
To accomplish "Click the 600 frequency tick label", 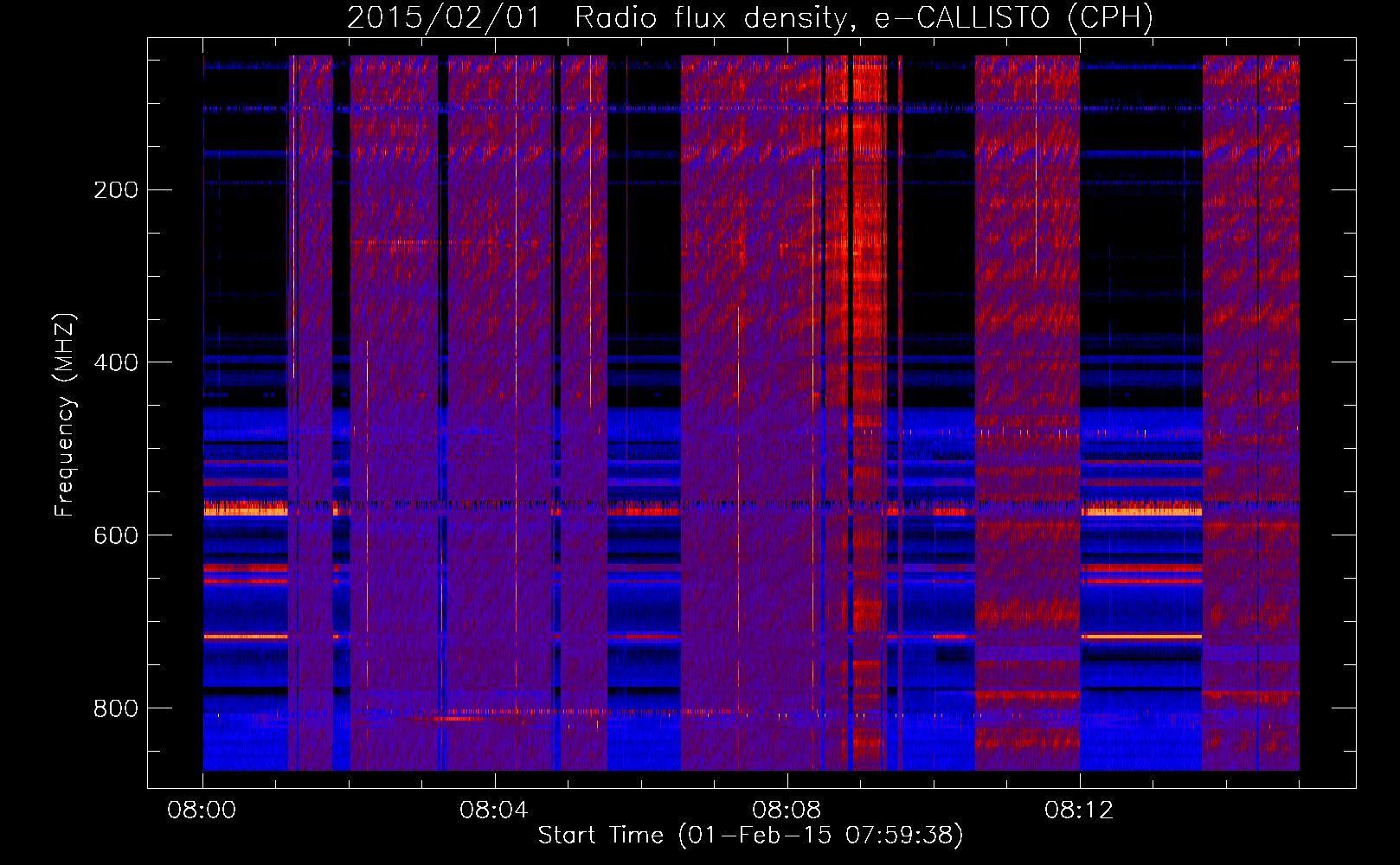I will (116, 535).
